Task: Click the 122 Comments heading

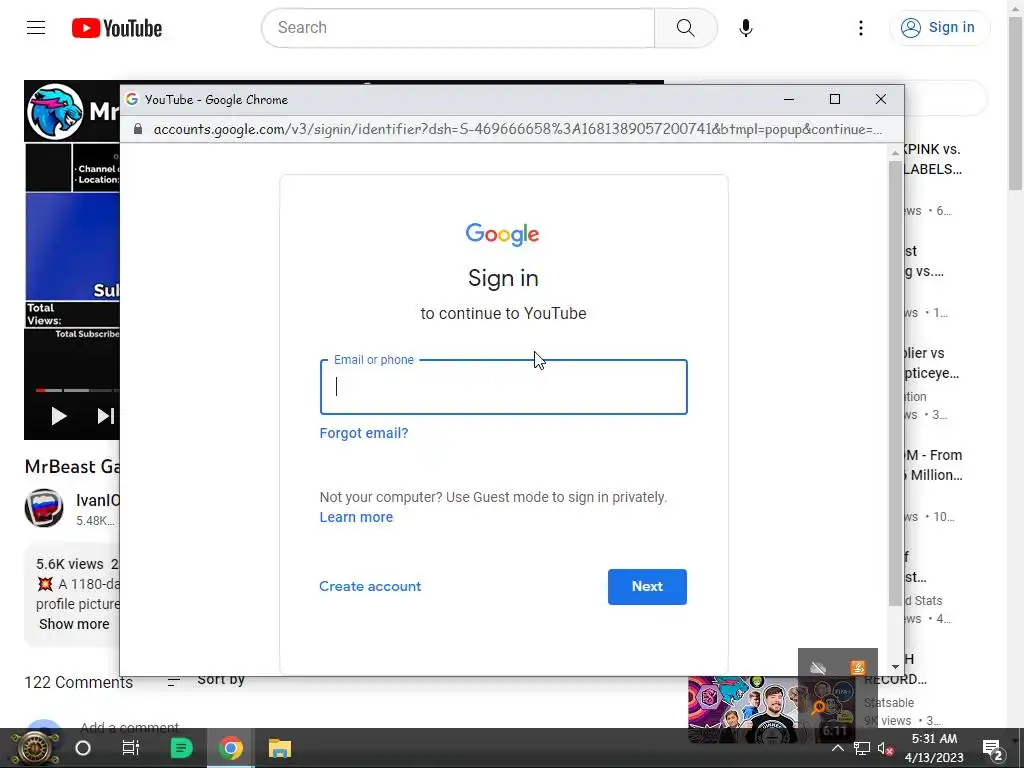Action: pyautogui.click(x=78, y=682)
